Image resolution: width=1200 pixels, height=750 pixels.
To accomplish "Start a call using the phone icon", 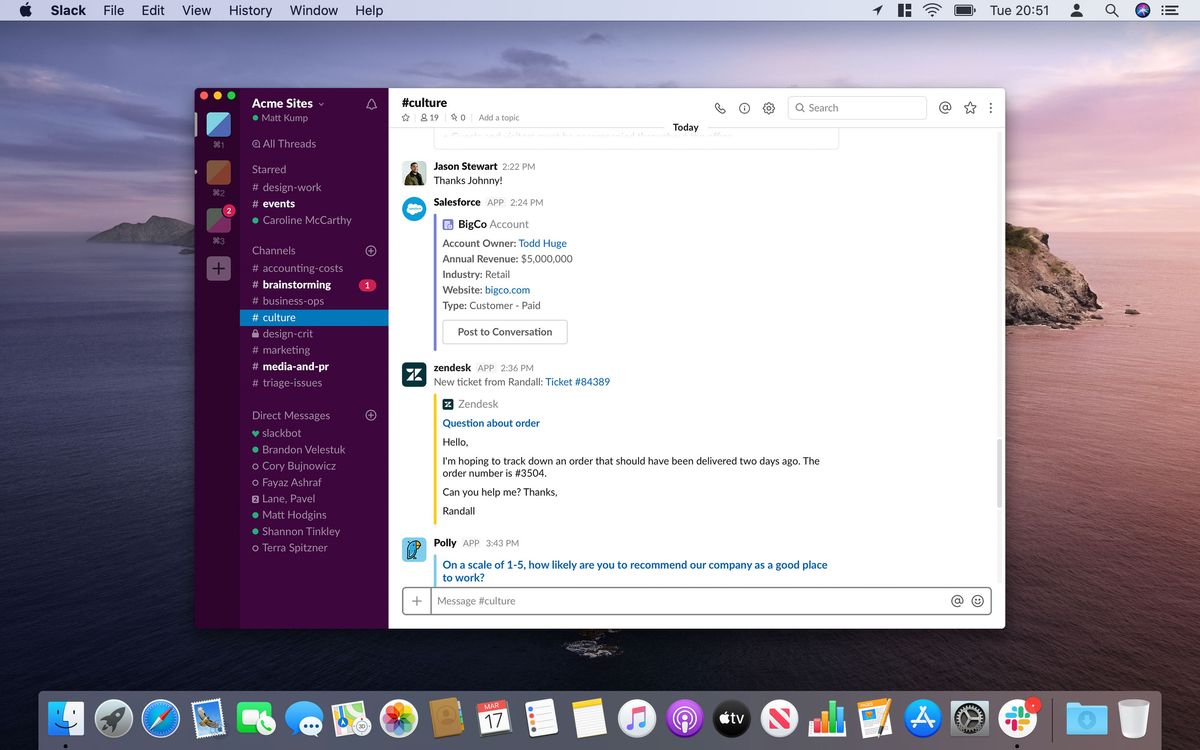I will point(719,107).
